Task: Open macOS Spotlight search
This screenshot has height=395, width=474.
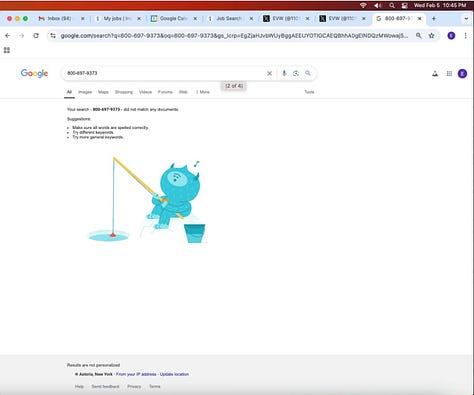Action: pyautogui.click(x=392, y=5)
